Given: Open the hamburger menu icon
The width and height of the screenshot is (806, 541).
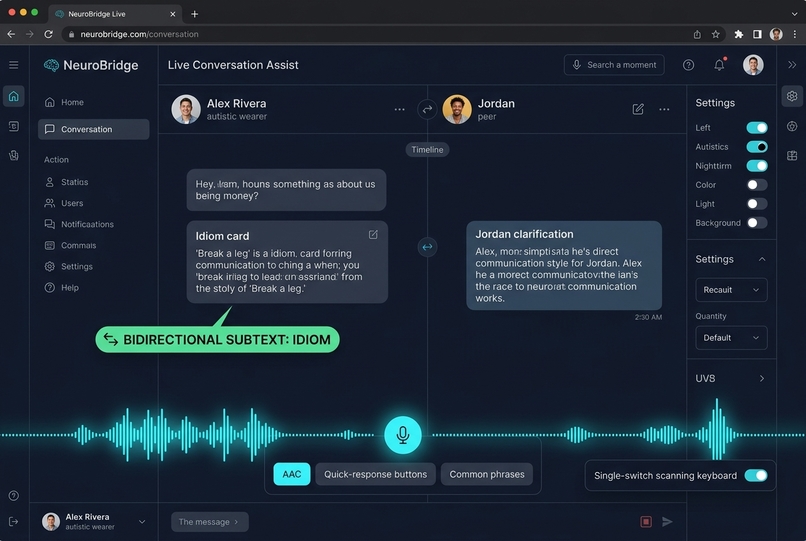Looking at the screenshot, I should 14,65.
